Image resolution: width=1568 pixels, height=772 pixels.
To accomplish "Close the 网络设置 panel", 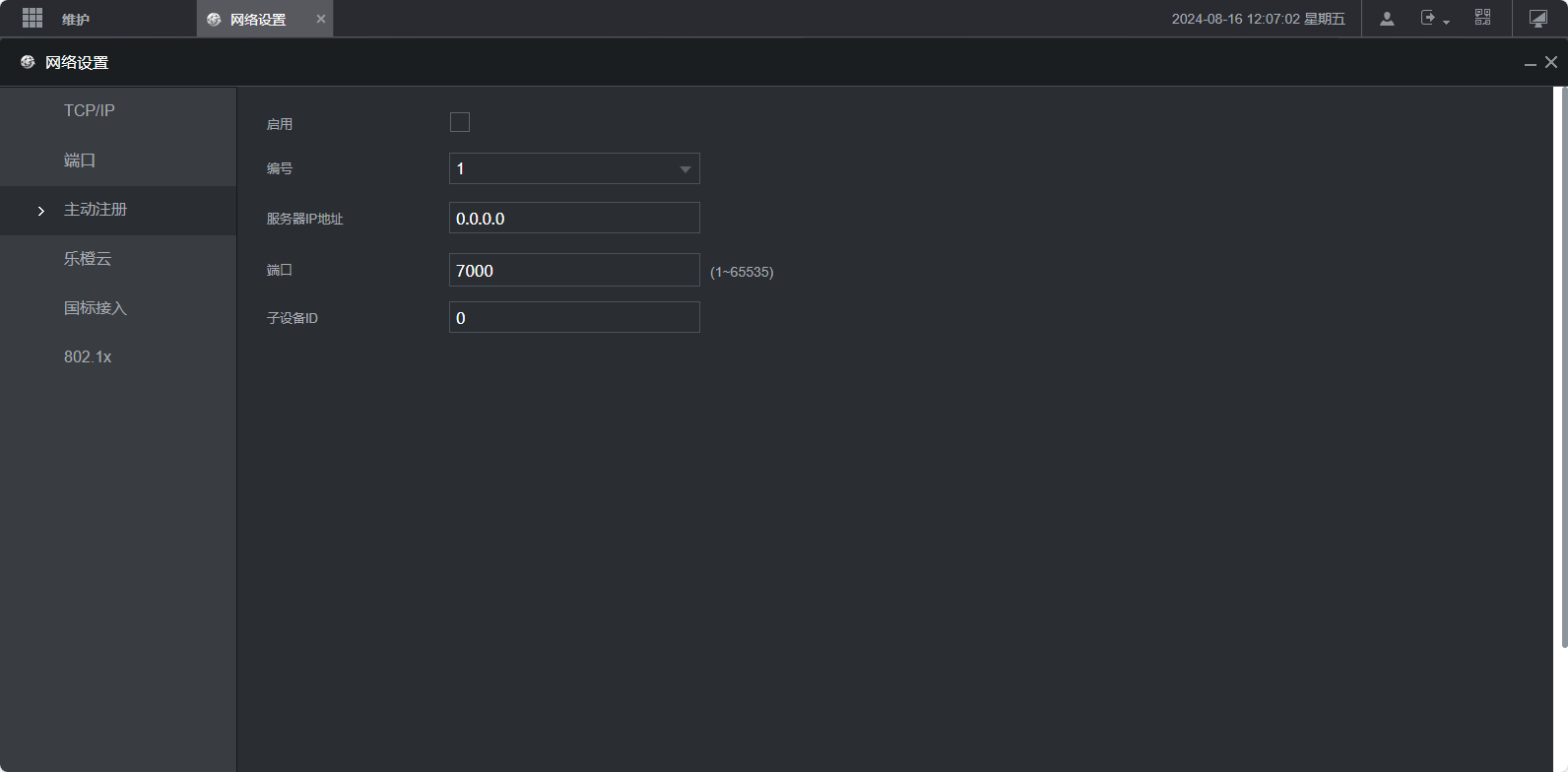I will [1551, 62].
